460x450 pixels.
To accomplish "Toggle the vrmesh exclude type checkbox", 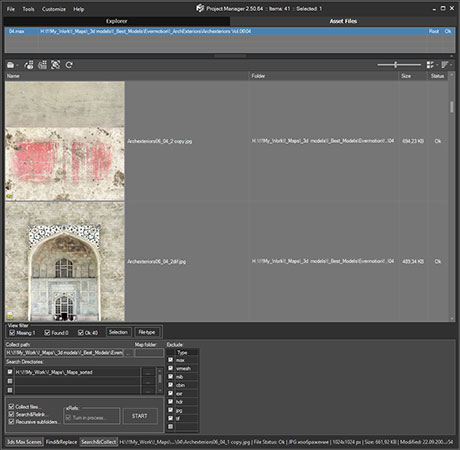I will 171,368.
